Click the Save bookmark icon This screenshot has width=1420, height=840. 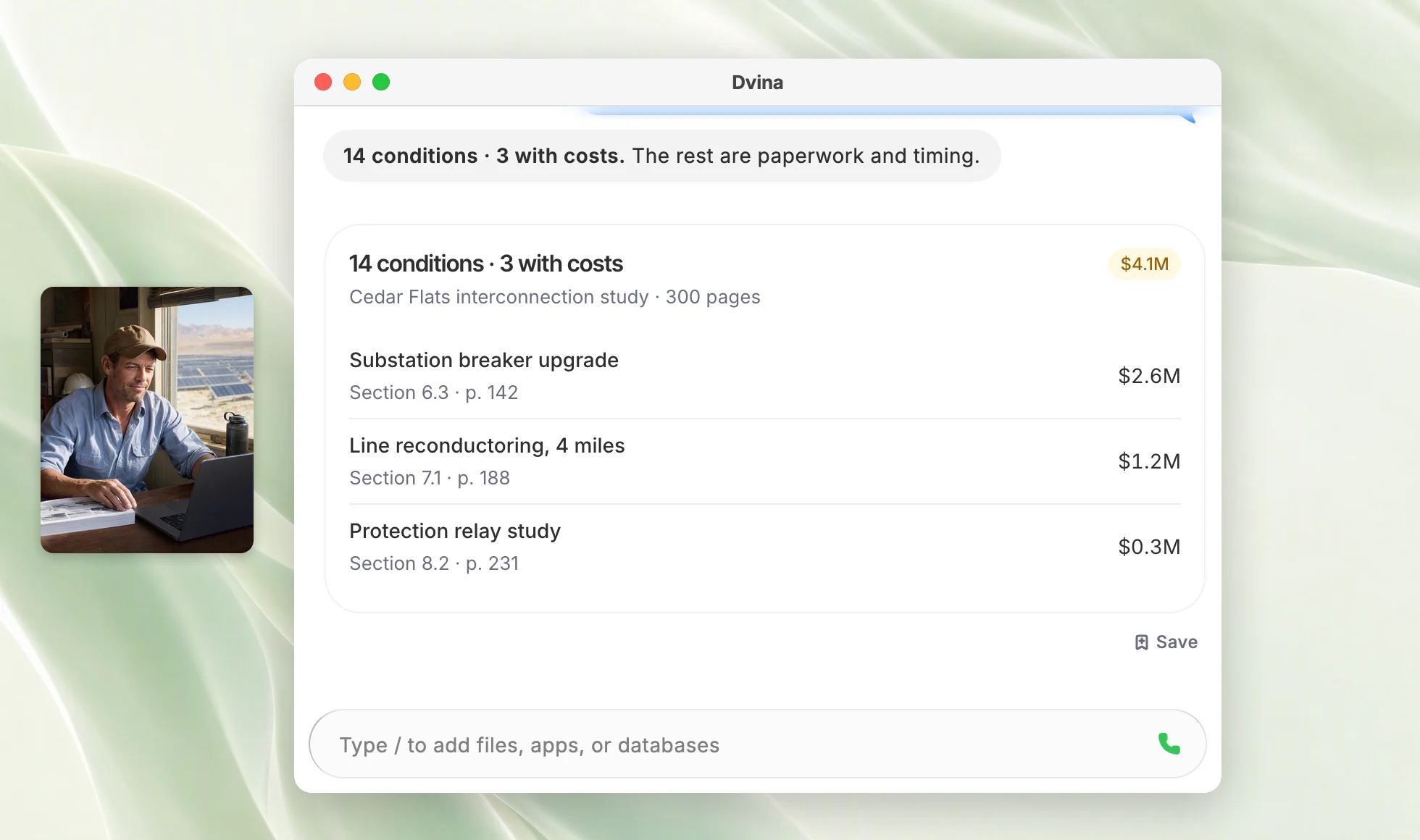[x=1141, y=642]
